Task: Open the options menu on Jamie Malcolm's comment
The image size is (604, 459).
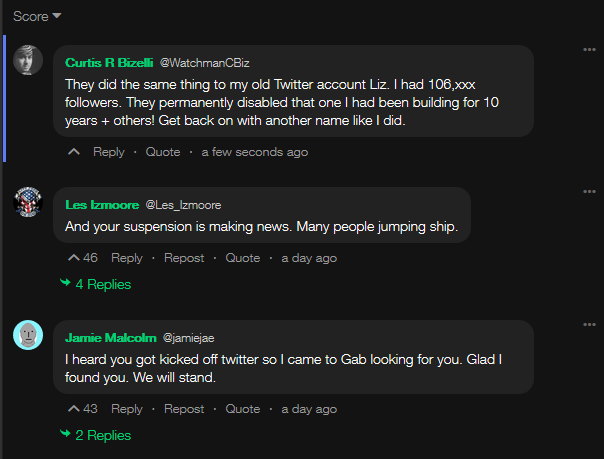Action: [589, 325]
